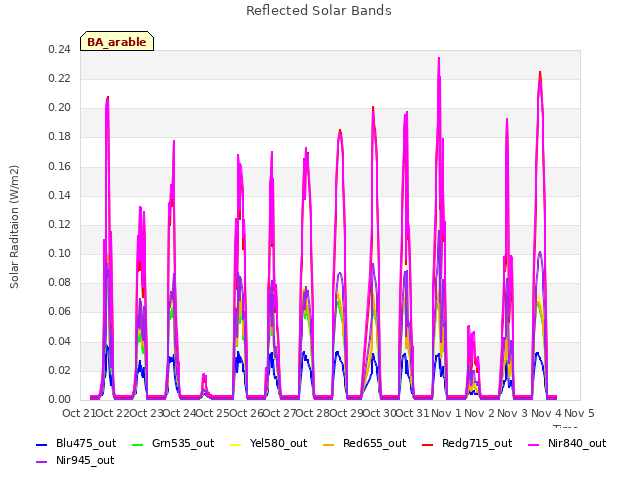Click the Reflected Solar Bands chart title
Image resolution: width=640 pixels, height=480 pixels.
(x=319, y=11)
